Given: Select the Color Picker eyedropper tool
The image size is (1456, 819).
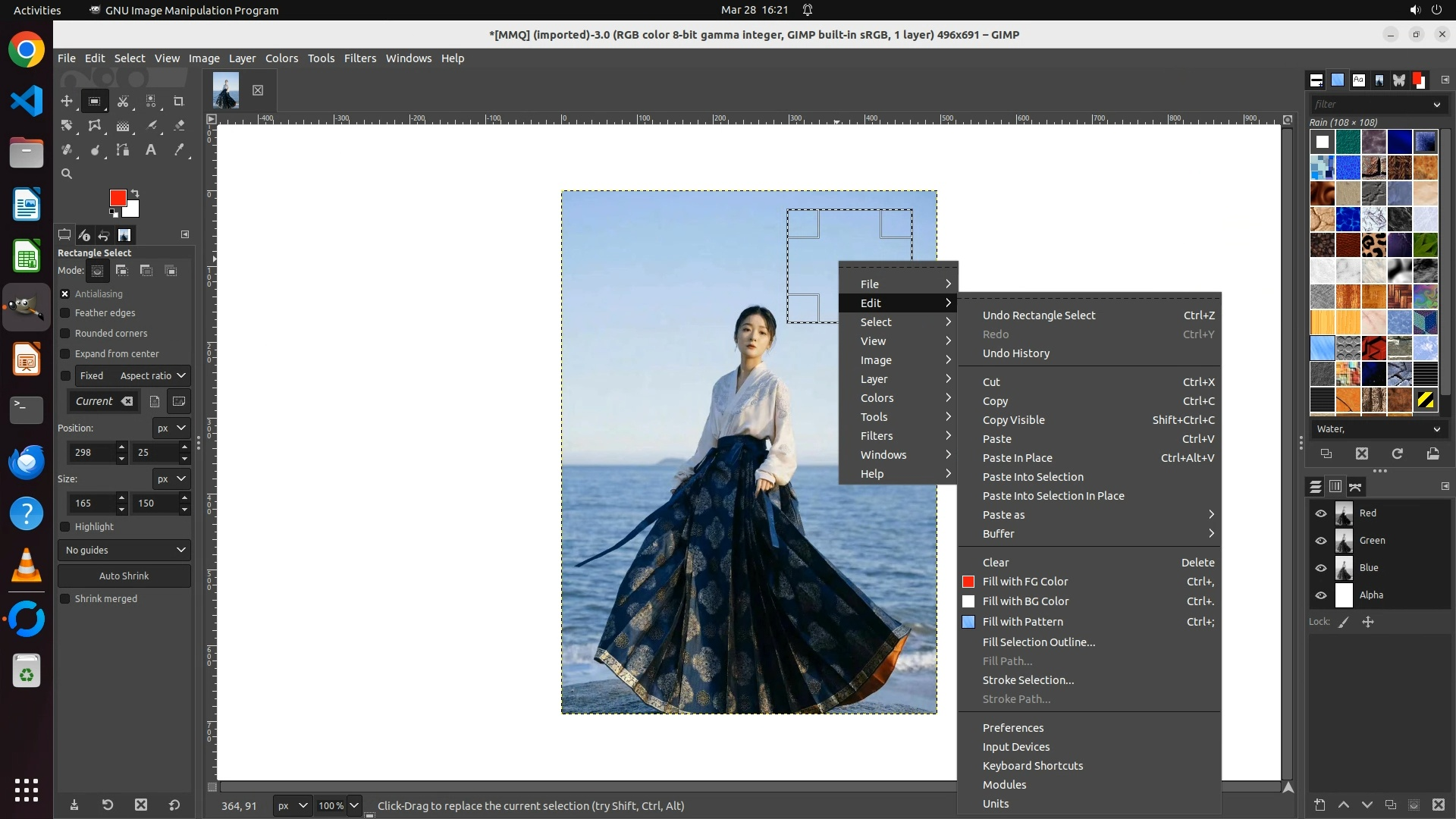Looking at the screenshot, I should [x=179, y=150].
